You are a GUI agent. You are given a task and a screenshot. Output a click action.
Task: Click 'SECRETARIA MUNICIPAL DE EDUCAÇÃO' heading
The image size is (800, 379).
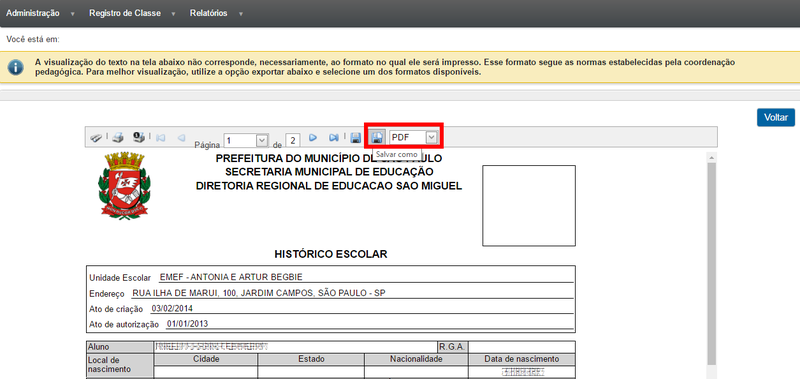pos(329,172)
